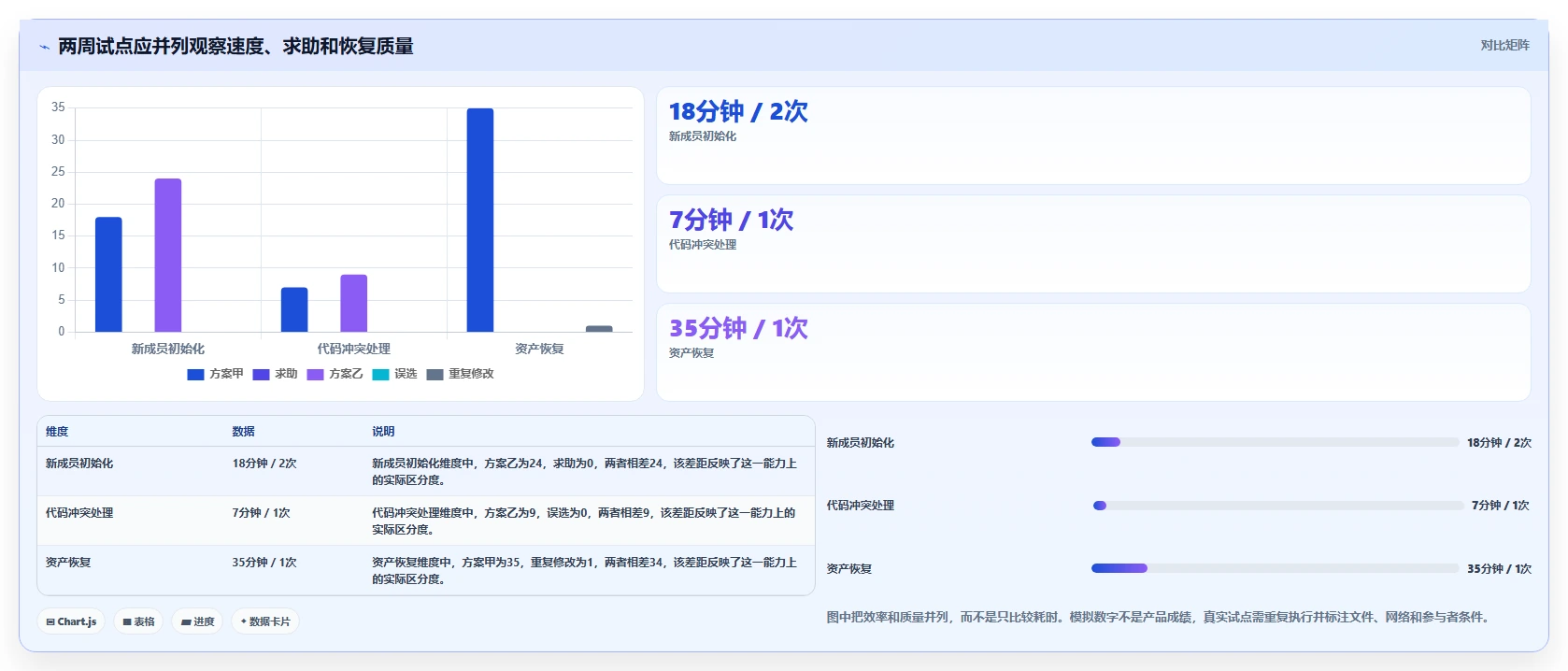Click the 维度 table column header
1568x671 pixels.
click(57, 432)
